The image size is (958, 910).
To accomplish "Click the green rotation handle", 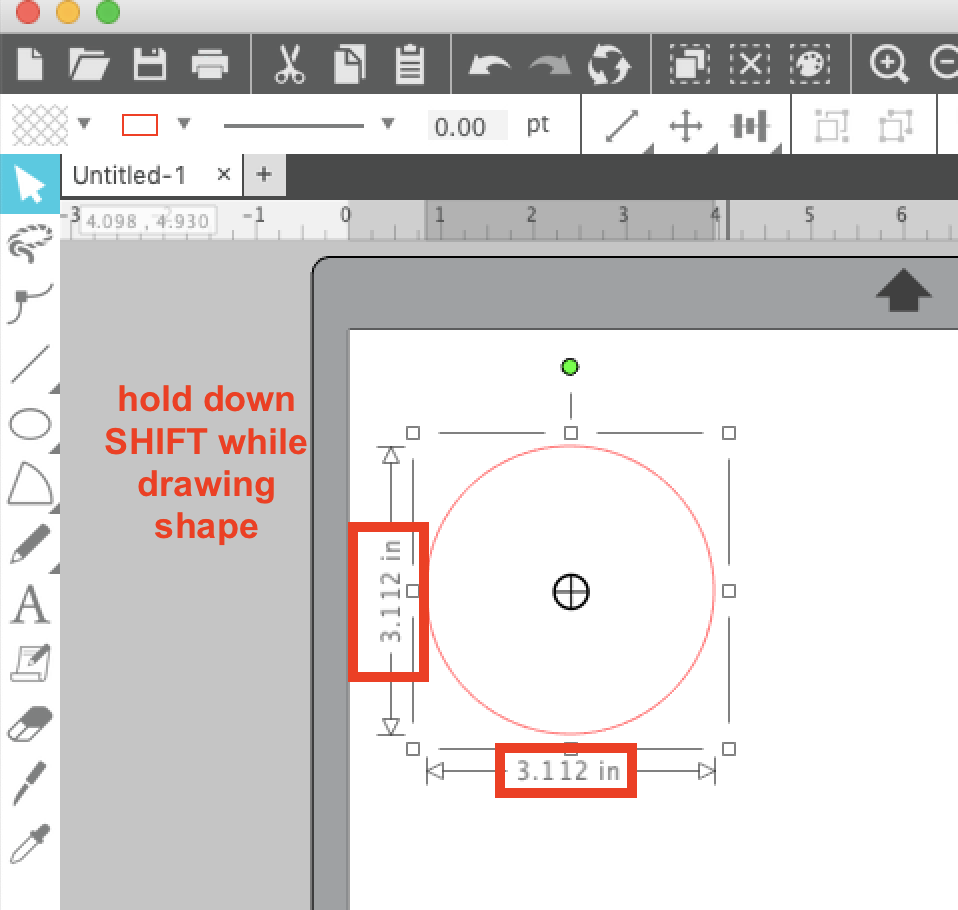I will (x=570, y=367).
